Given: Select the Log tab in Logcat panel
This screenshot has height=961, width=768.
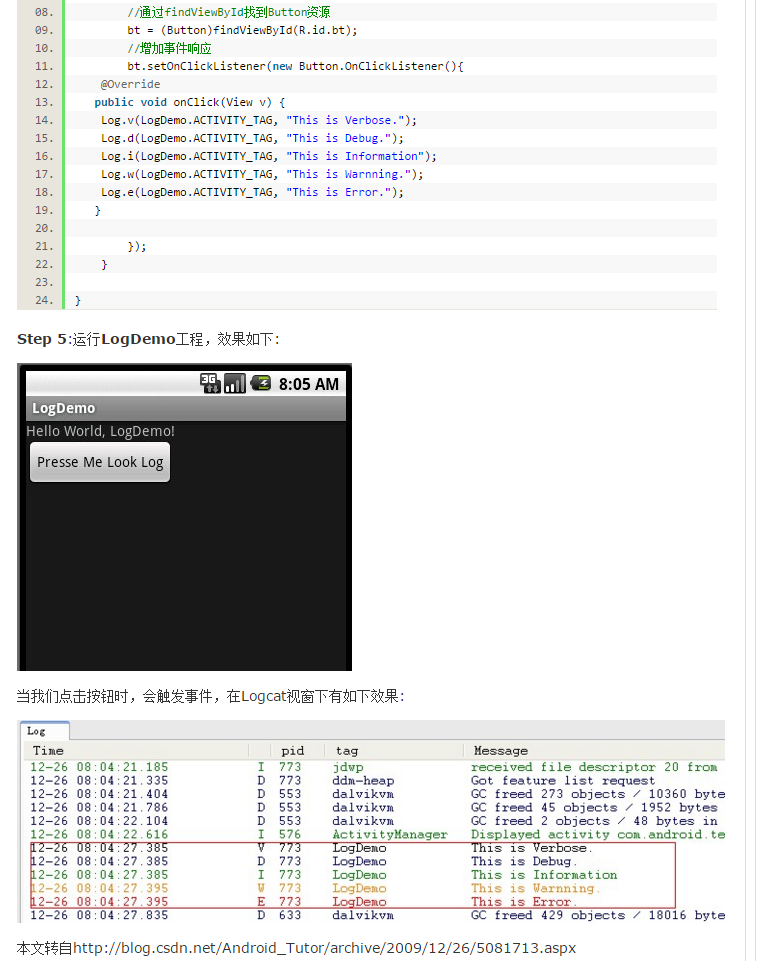Looking at the screenshot, I should 44,731.
